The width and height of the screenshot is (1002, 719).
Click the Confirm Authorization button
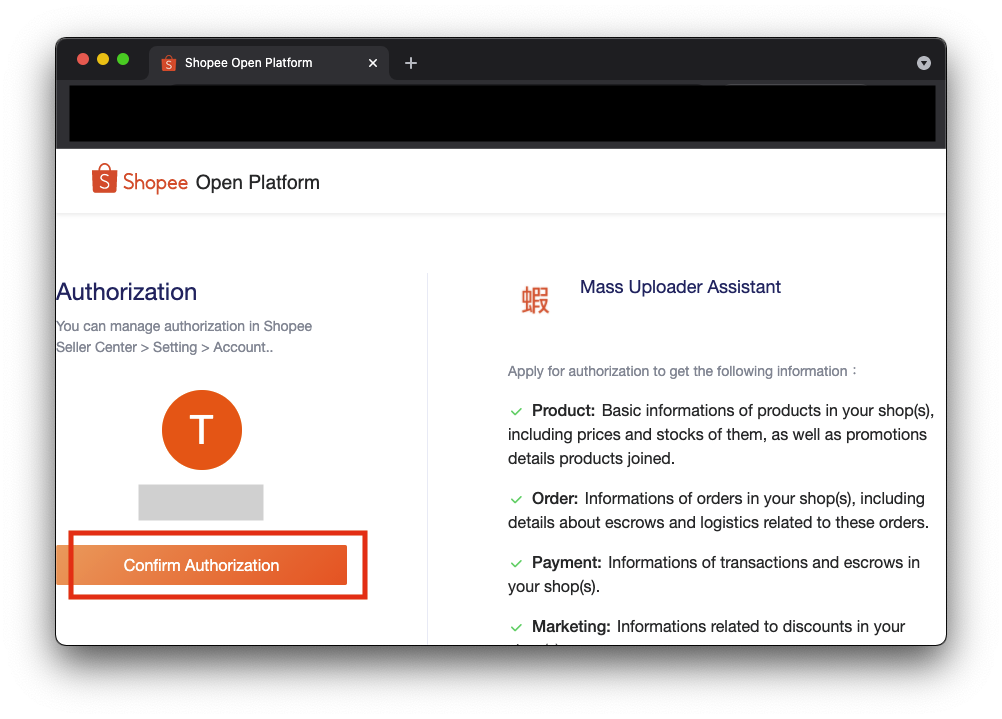pyautogui.click(x=201, y=565)
